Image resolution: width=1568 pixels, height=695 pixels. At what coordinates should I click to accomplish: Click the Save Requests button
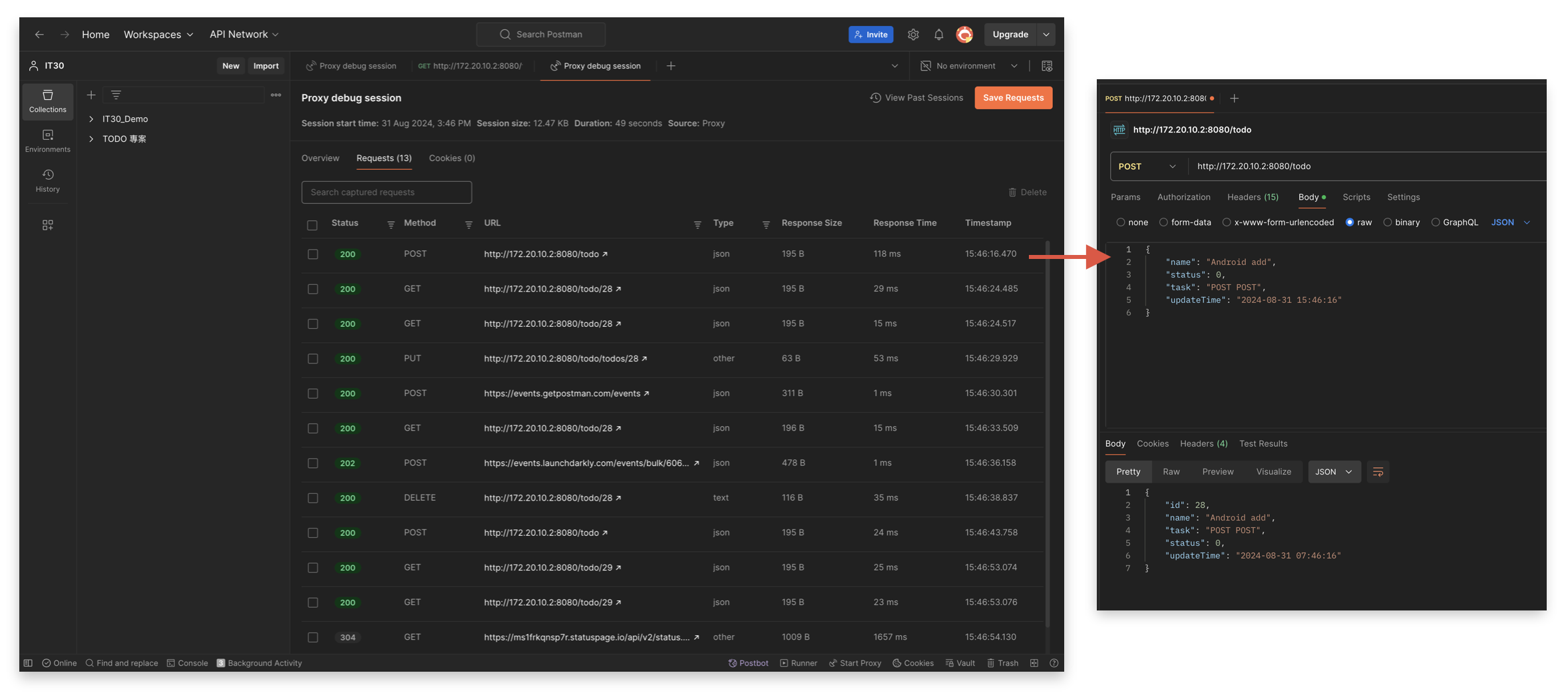click(1013, 97)
